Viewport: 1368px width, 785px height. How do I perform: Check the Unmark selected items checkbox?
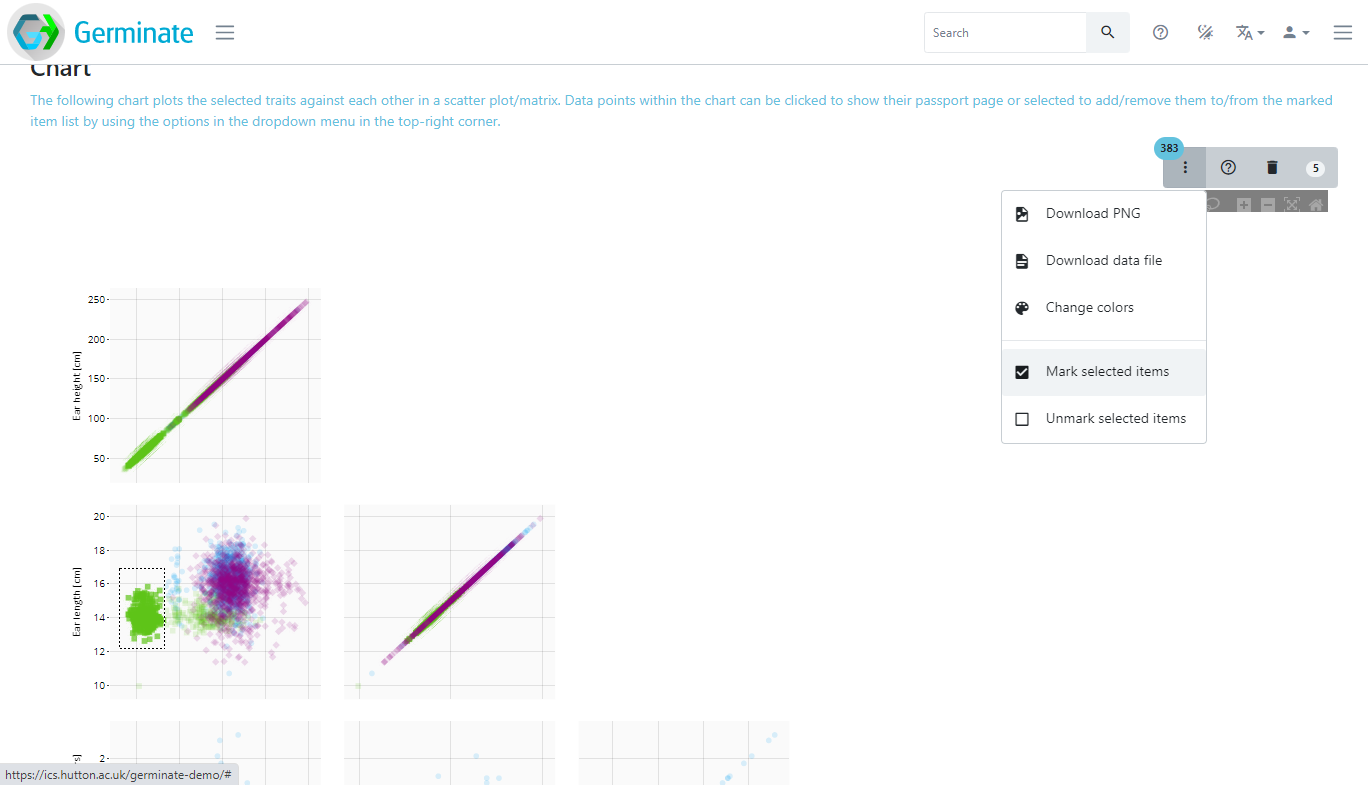click(x=1022, y=419)
